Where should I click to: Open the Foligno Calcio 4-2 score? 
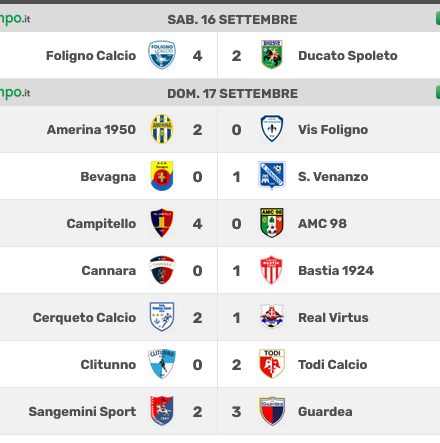(x=217, y=56)
